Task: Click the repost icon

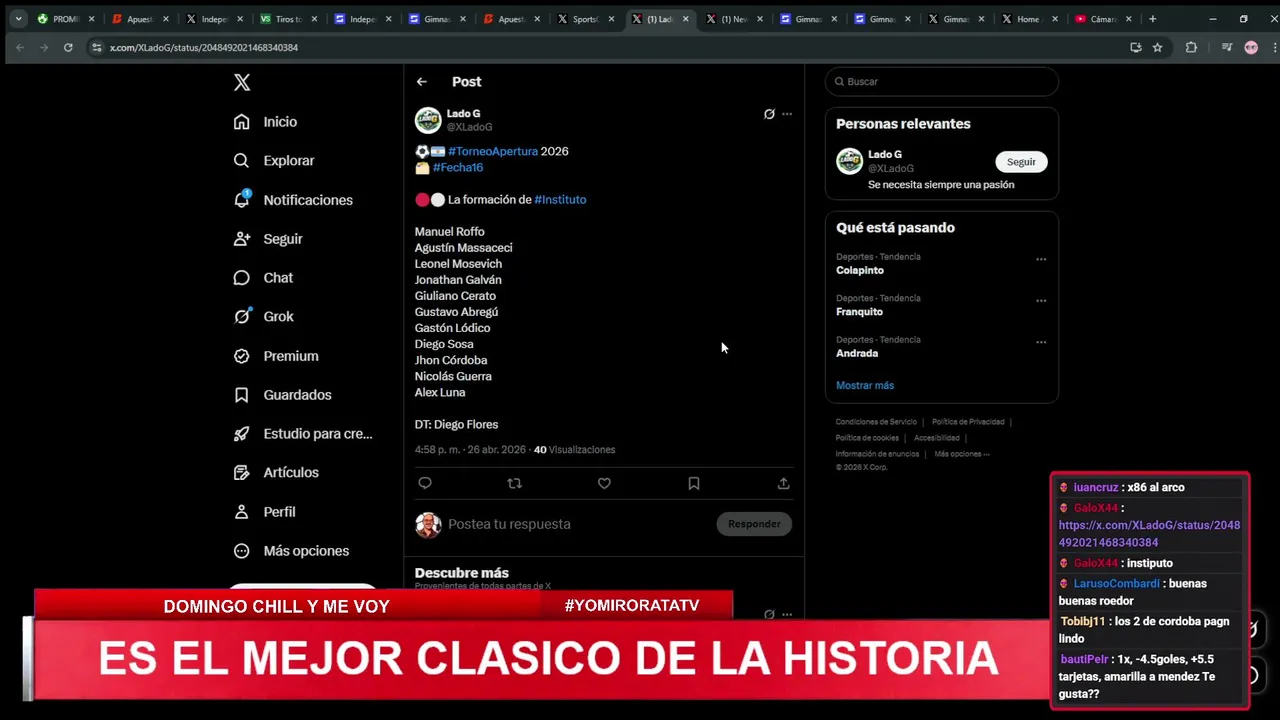Action: (514, 484)
